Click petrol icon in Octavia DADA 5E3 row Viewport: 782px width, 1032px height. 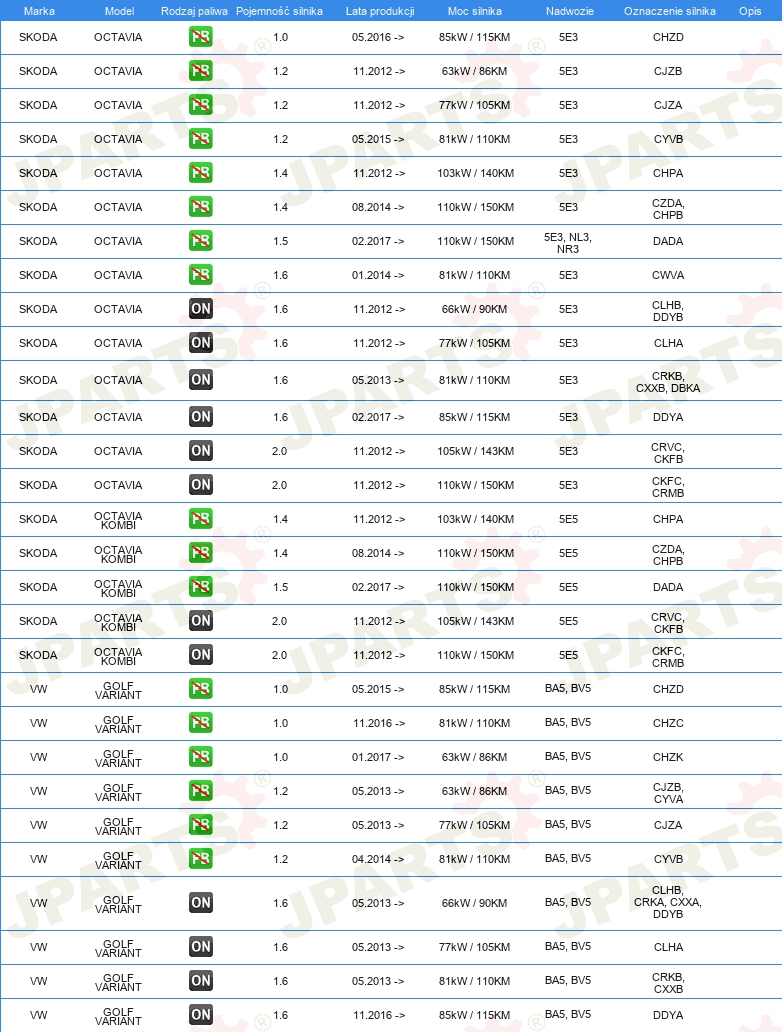click(x=200, y=241)
